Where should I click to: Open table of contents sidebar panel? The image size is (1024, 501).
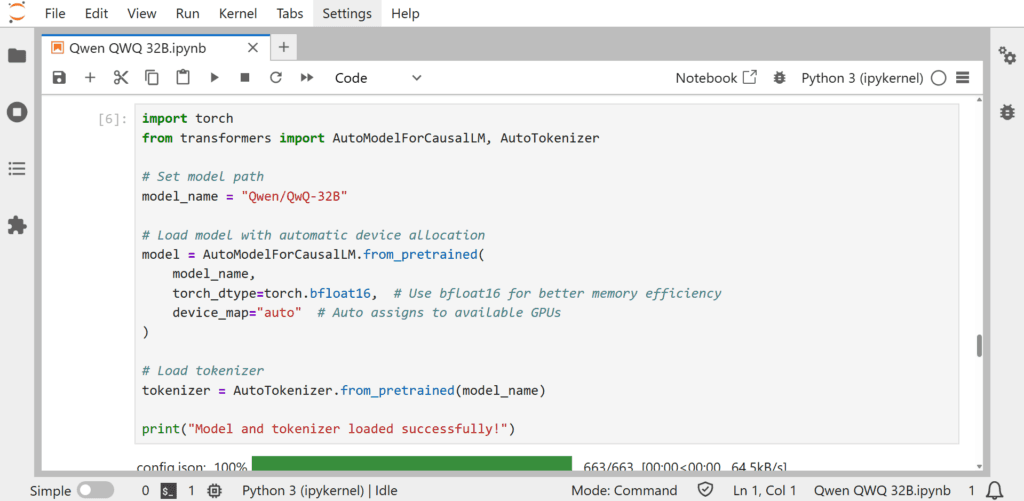[17, 169]
